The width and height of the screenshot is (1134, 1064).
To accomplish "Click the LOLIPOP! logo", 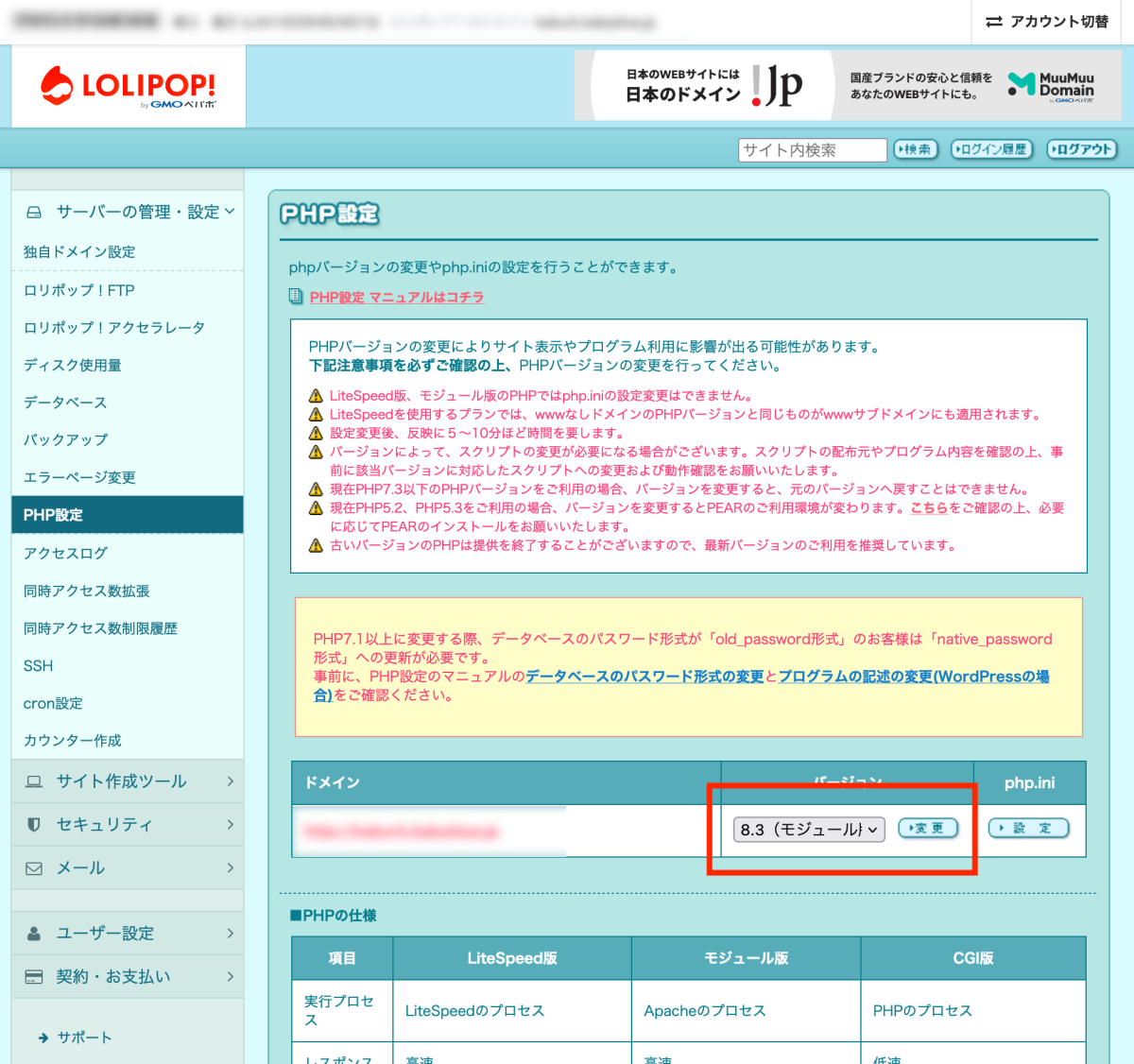I will (x=128, y=87).
